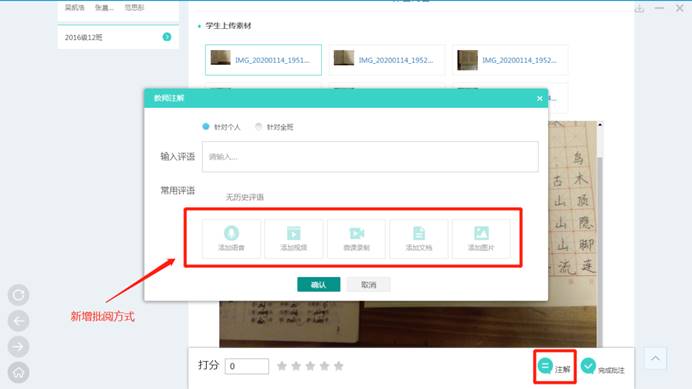Viewport: 692px width, 389px height.
Task: Click the back arrow icon in sidebar
Action: pos(19,321)
